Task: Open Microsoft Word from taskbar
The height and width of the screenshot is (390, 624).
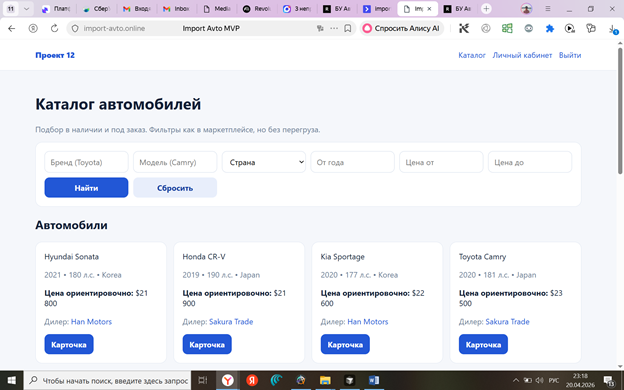Action: [374, 380]
